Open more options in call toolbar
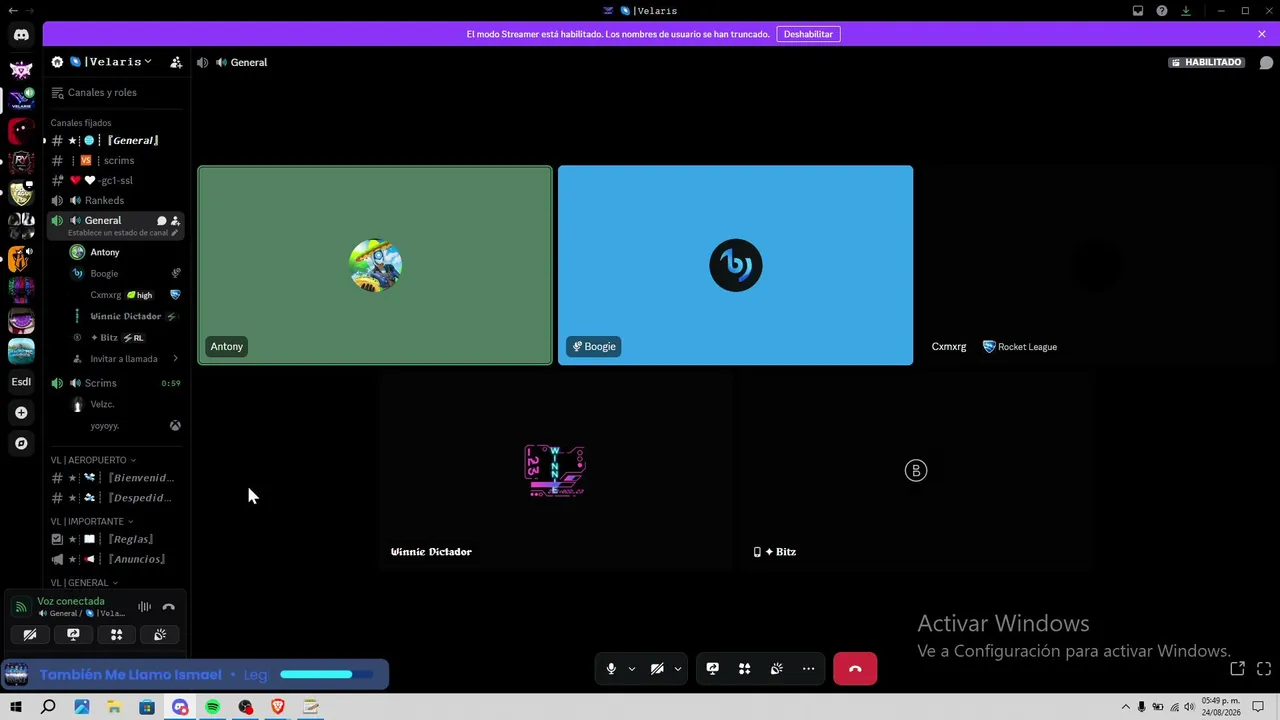This screenshot has width=1280, height=720. [808, 669]
